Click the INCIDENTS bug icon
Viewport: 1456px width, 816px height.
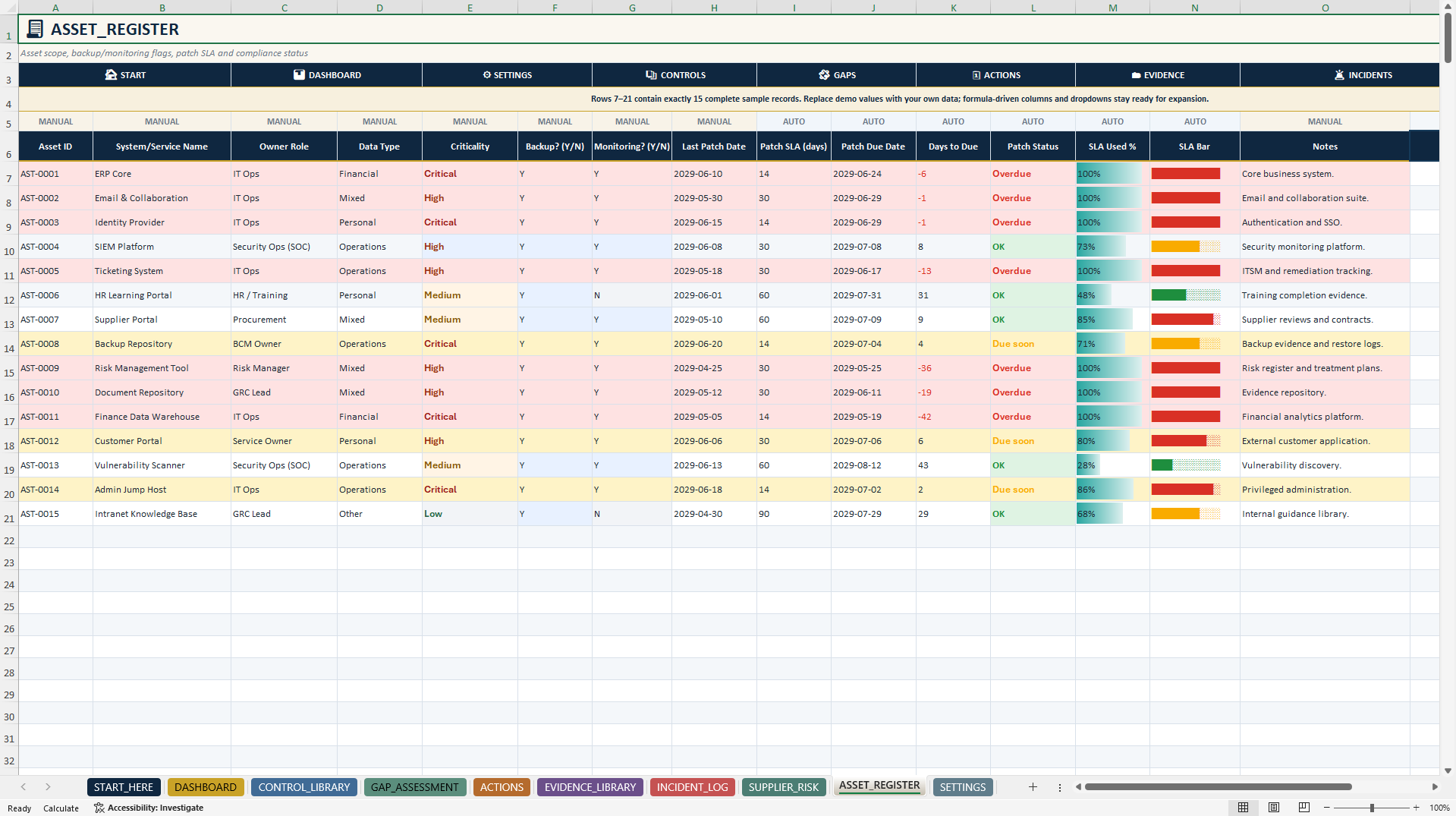tap(1339, 75)
